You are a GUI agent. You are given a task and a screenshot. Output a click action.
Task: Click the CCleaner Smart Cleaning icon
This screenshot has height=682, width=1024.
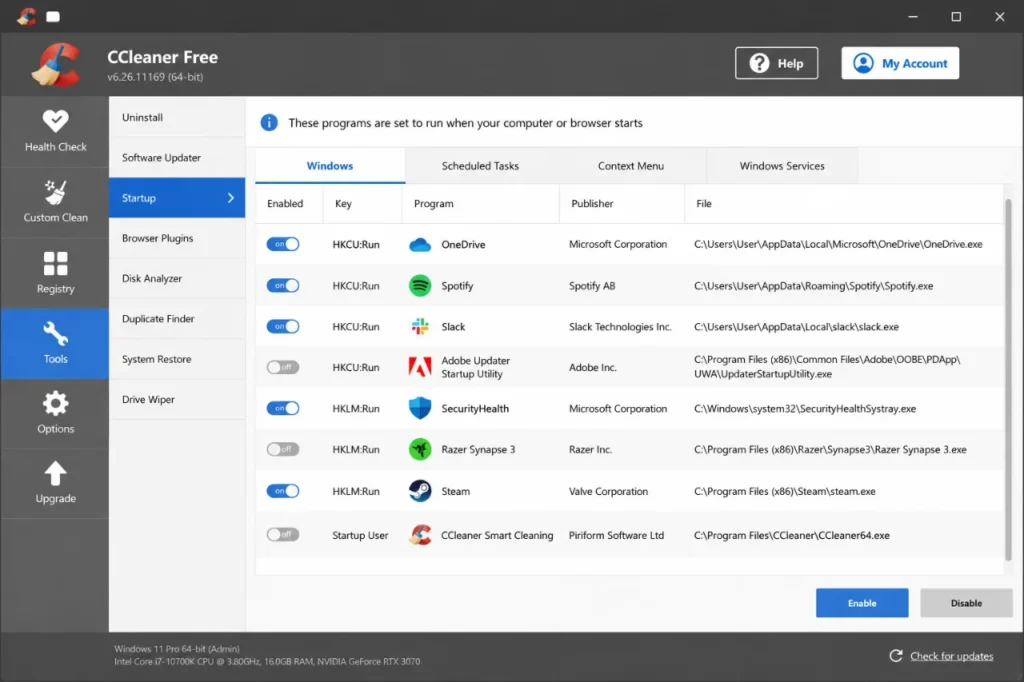[420, 535]
